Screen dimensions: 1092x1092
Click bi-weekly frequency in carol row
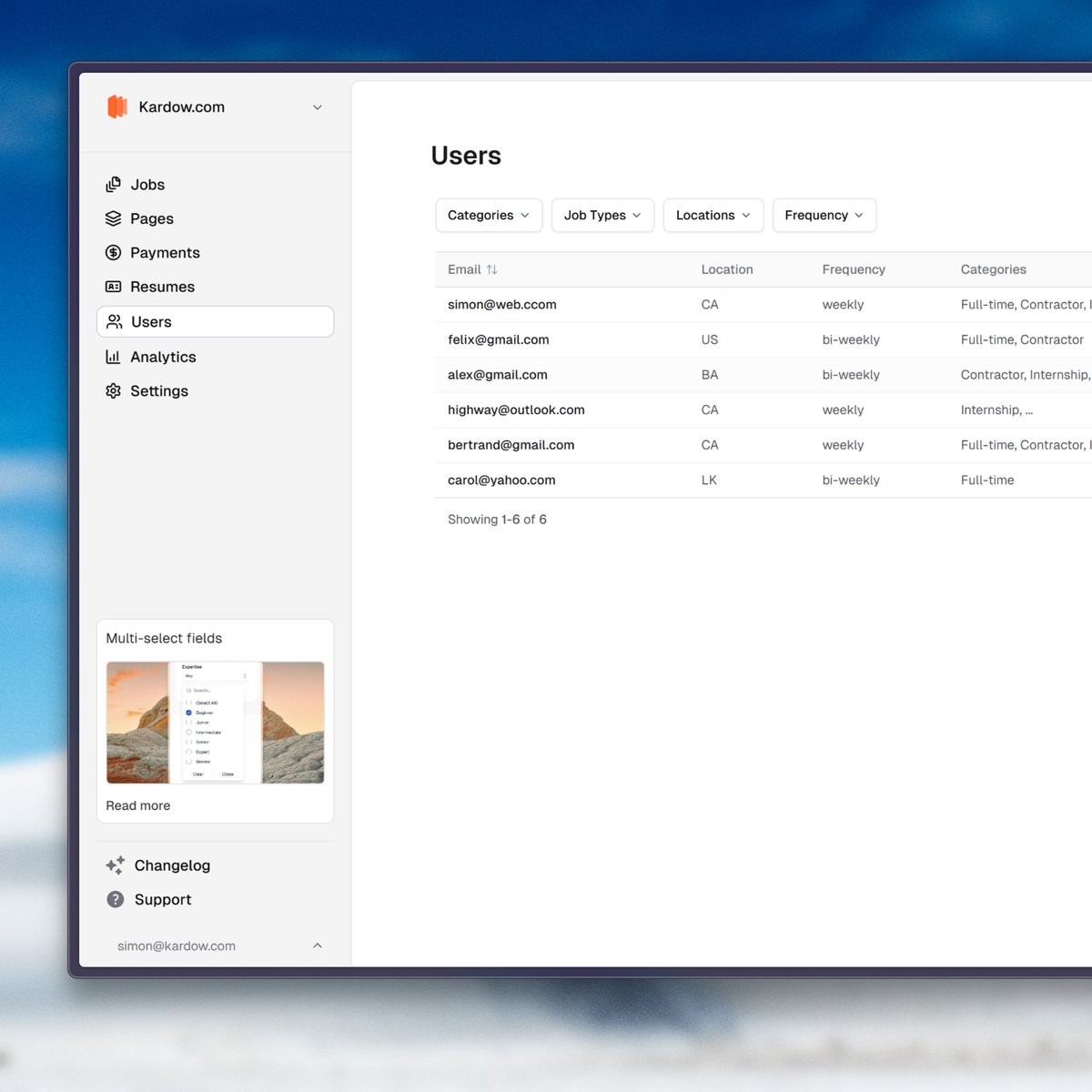(851, 480)
